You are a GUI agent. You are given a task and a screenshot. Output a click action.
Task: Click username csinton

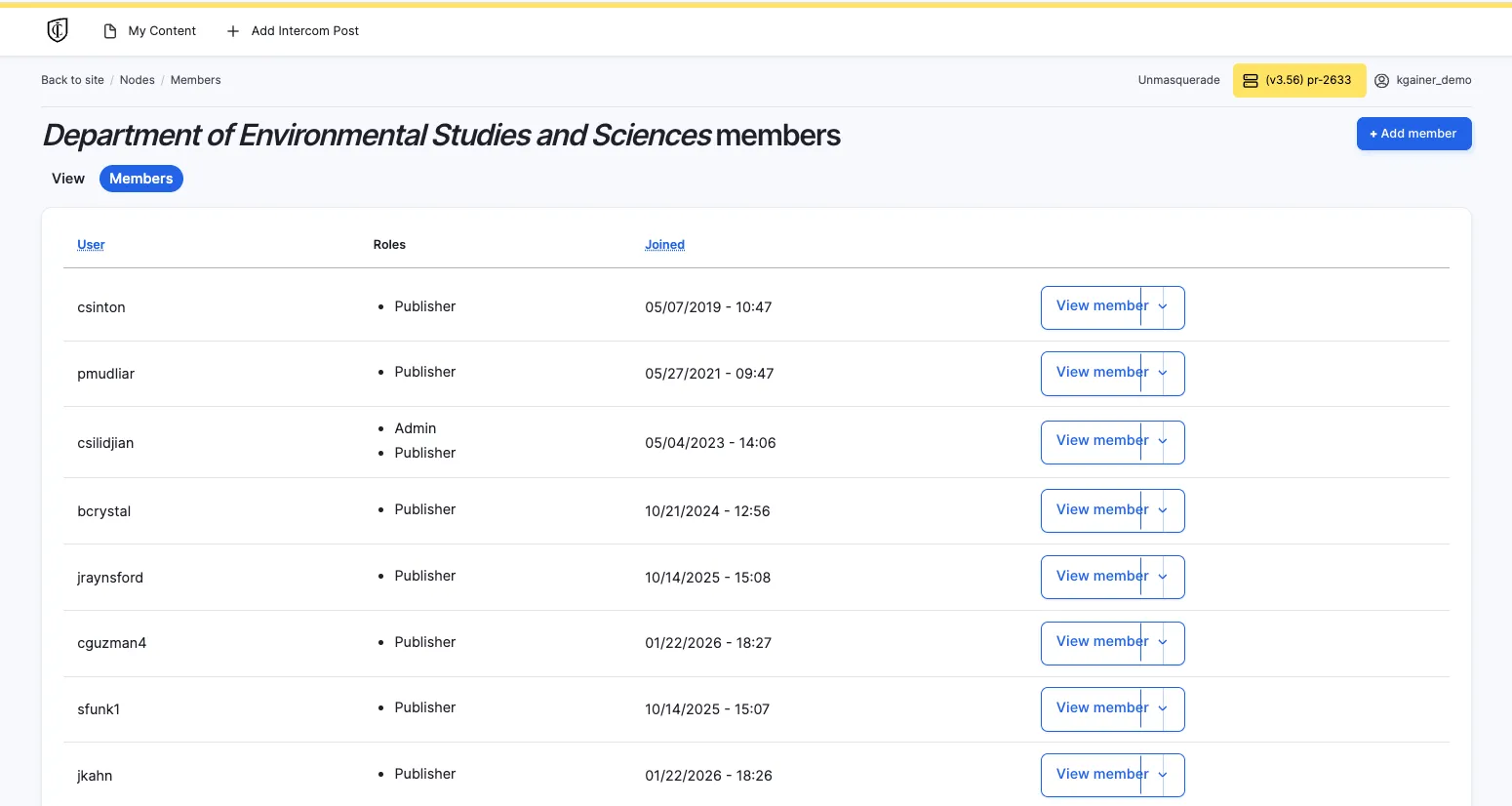click(x=101, y=307)
